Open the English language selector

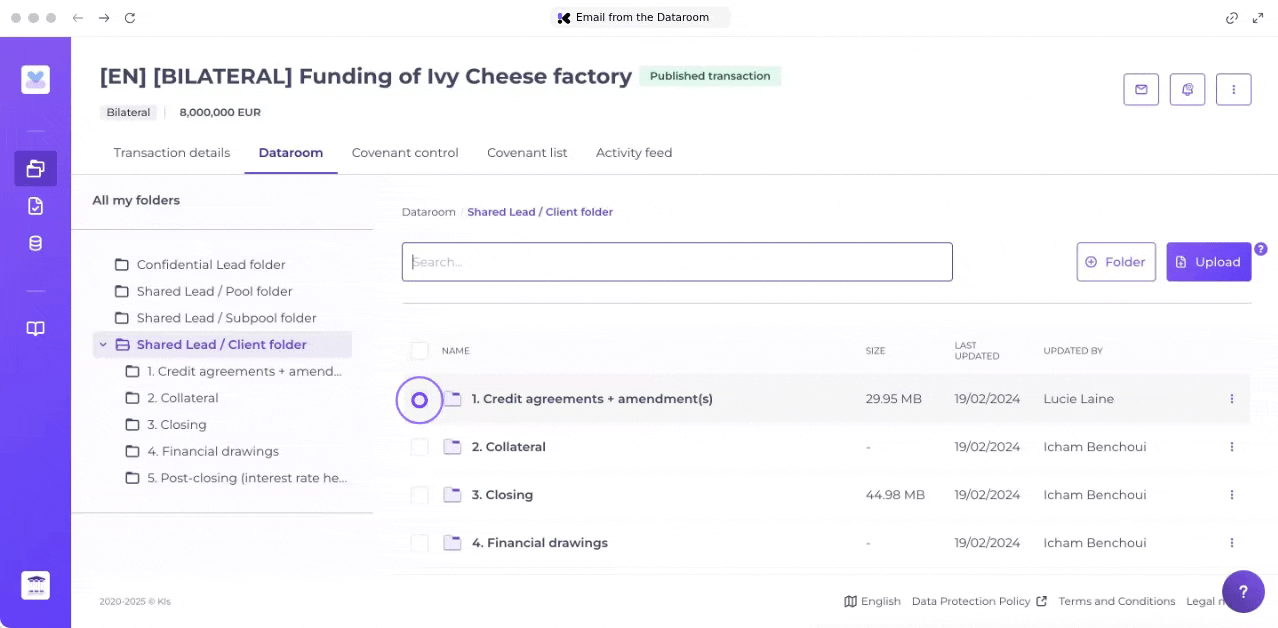[x=872, y=601]
